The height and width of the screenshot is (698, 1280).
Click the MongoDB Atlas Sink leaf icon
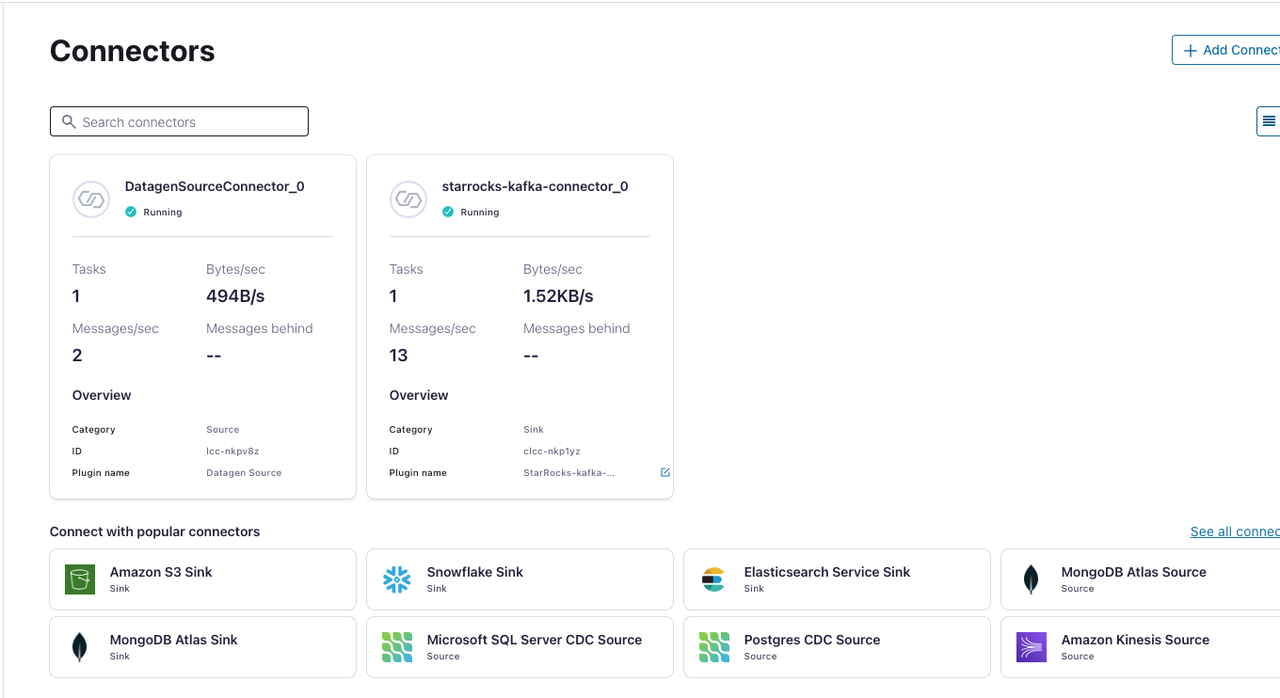(x=80, y=647)
